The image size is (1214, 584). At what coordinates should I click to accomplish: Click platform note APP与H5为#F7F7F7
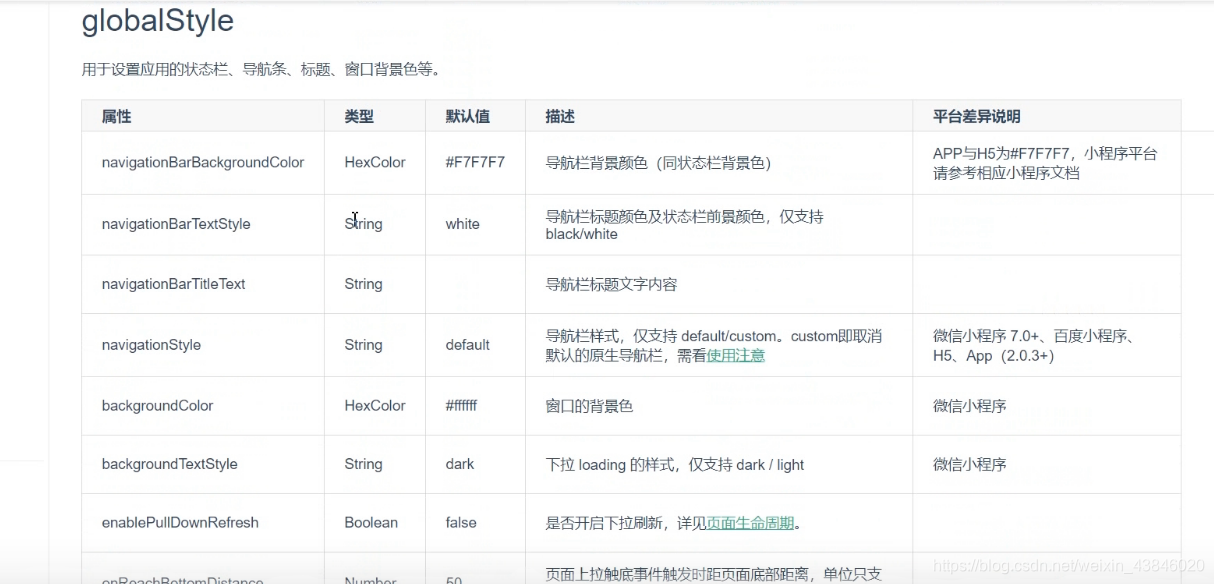tap(1045, 163)
